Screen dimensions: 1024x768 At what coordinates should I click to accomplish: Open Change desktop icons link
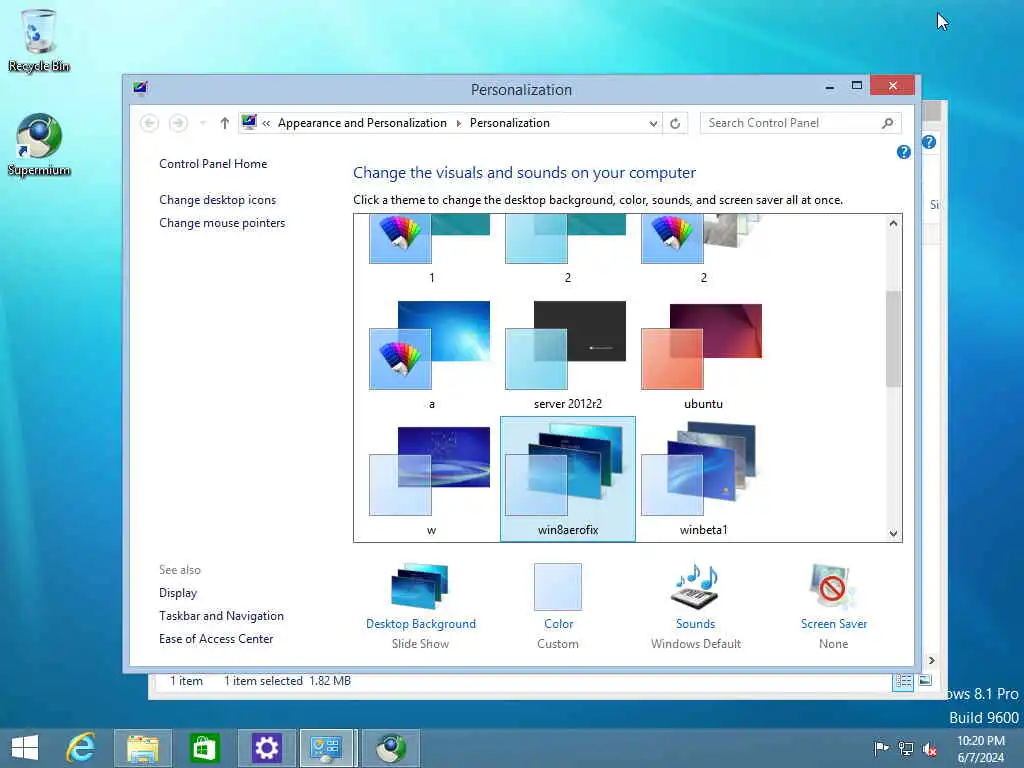click(x=217, y=200)
